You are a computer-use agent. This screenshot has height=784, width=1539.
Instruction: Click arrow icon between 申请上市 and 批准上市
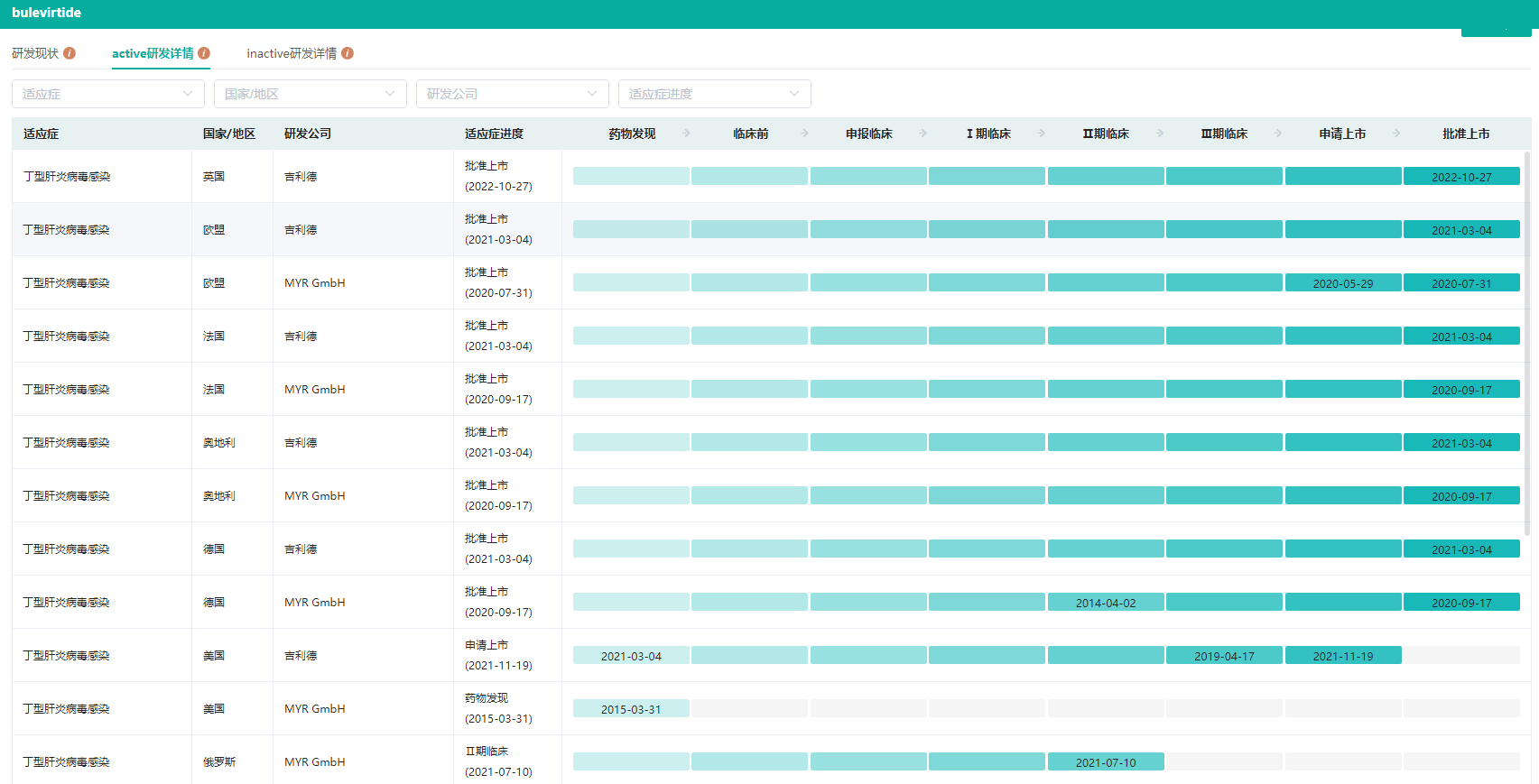click(x=1396, y=134)
